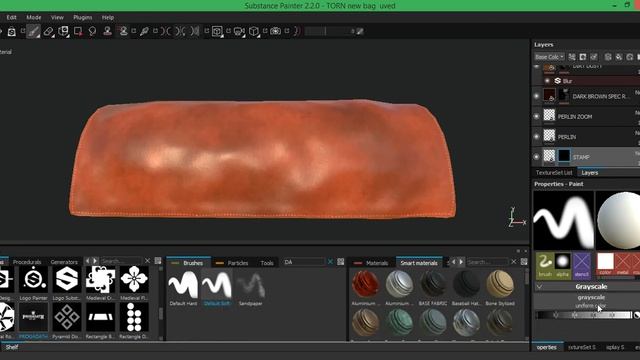Go to next alpha shelf tab arrow
This screenshot has height=360, width=640.
click(95, 261)
